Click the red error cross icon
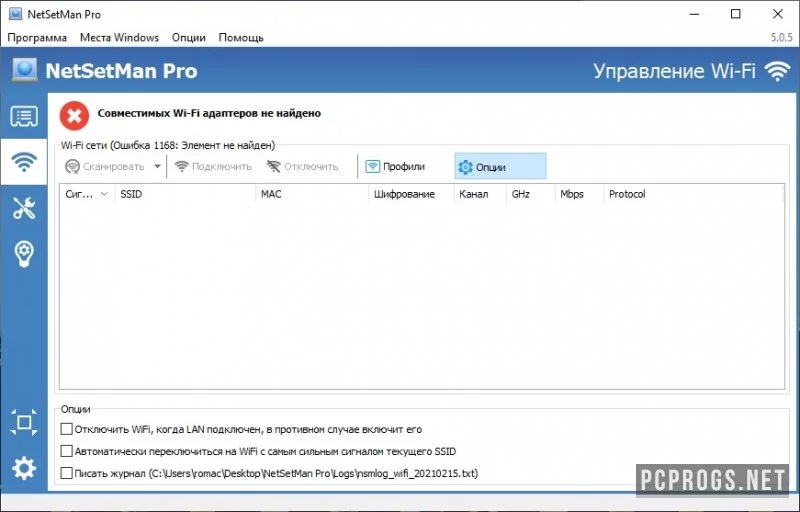 click(x=74, y=116)
